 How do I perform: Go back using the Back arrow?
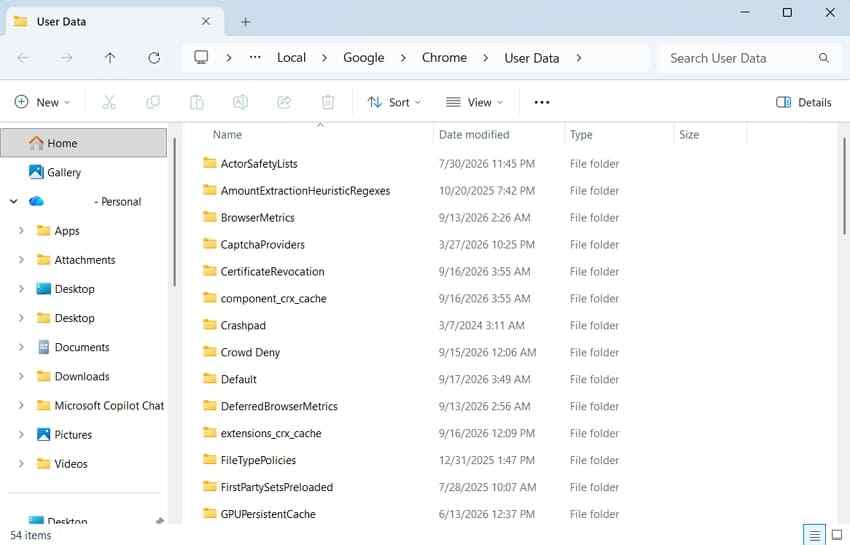(23, 57)
